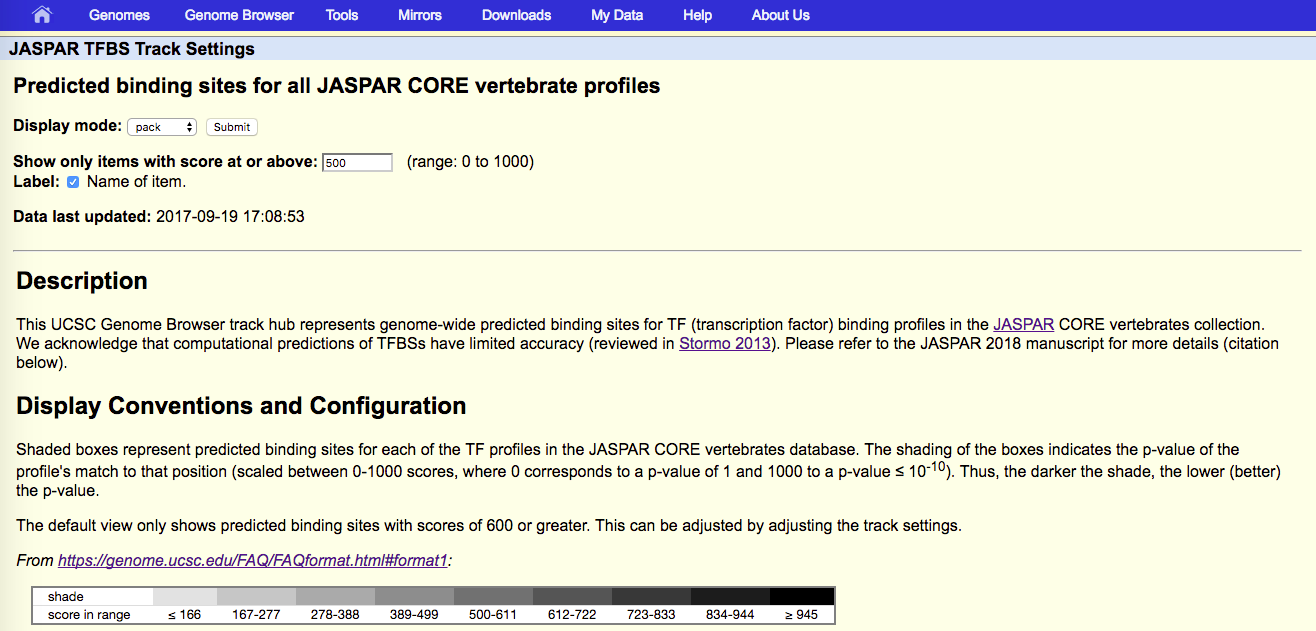Open the Genome Browser menu
The height and width of the screenshot is (631, 1316).
click(239, 15)
